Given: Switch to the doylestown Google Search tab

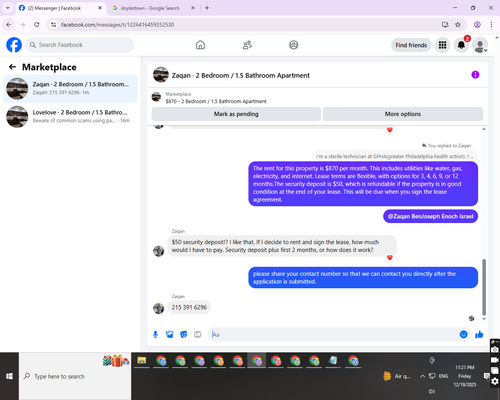Looking at the screenshot, I should (x=150, y=8).
